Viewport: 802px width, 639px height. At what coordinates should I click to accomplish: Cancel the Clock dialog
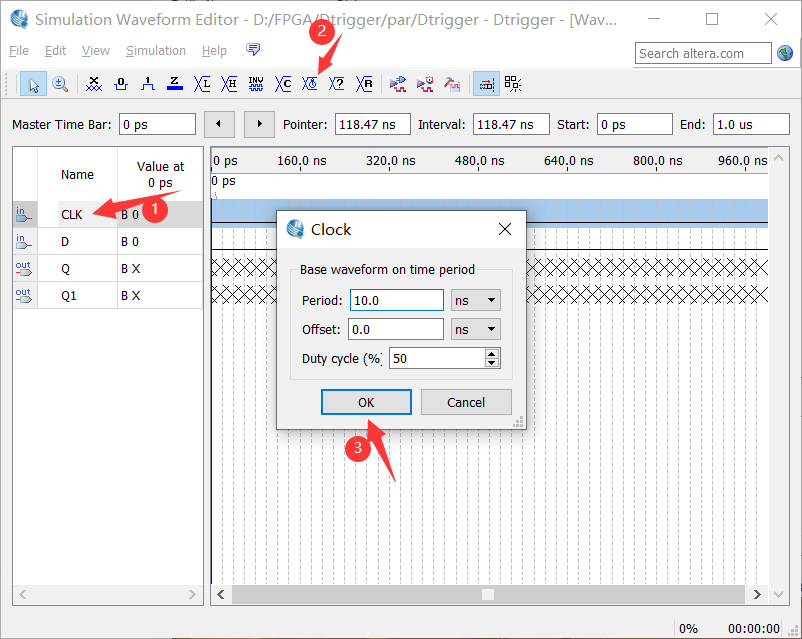click(466, 402)
